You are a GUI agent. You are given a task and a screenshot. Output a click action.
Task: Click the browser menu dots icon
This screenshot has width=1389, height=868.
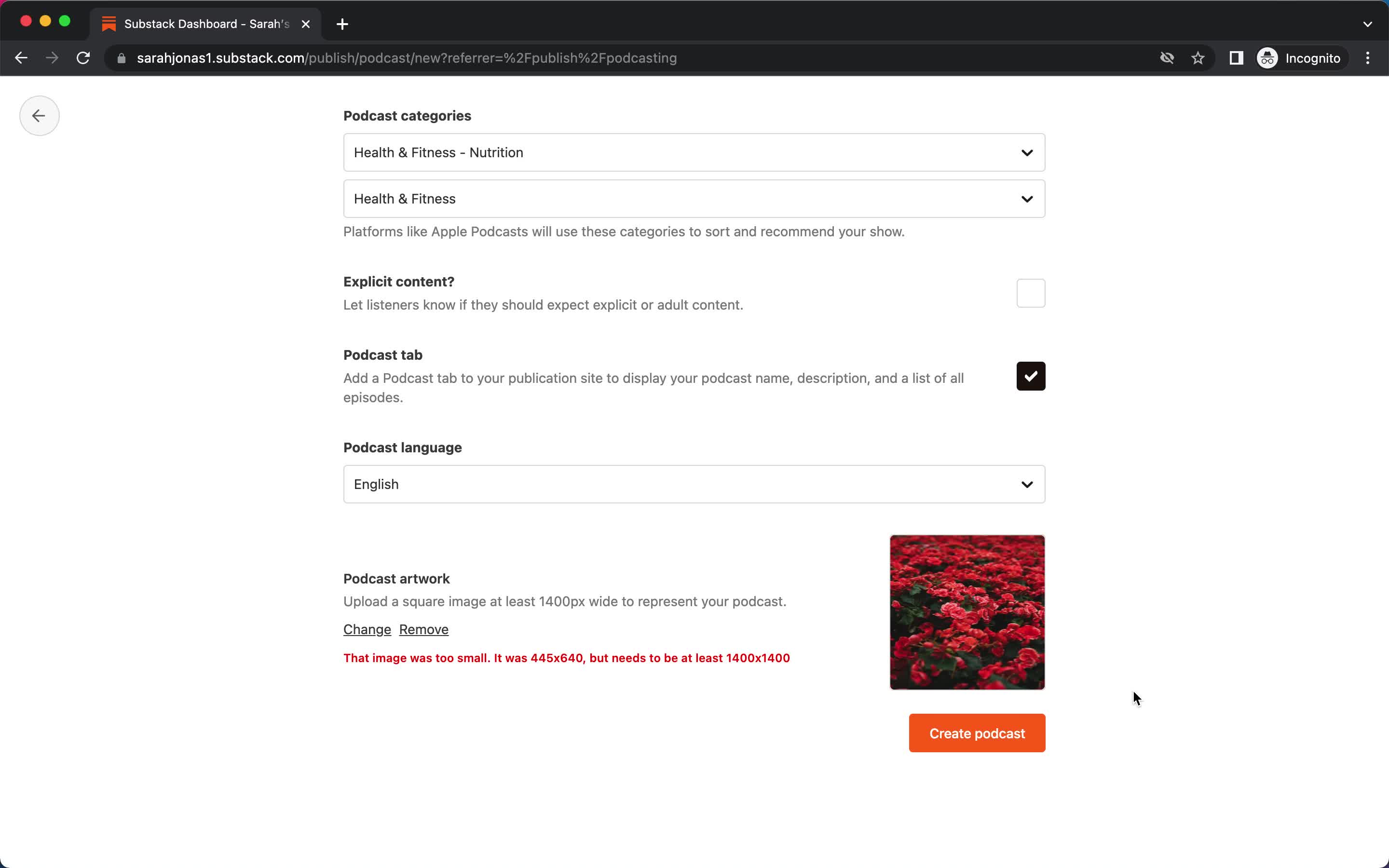(1371, 58)
